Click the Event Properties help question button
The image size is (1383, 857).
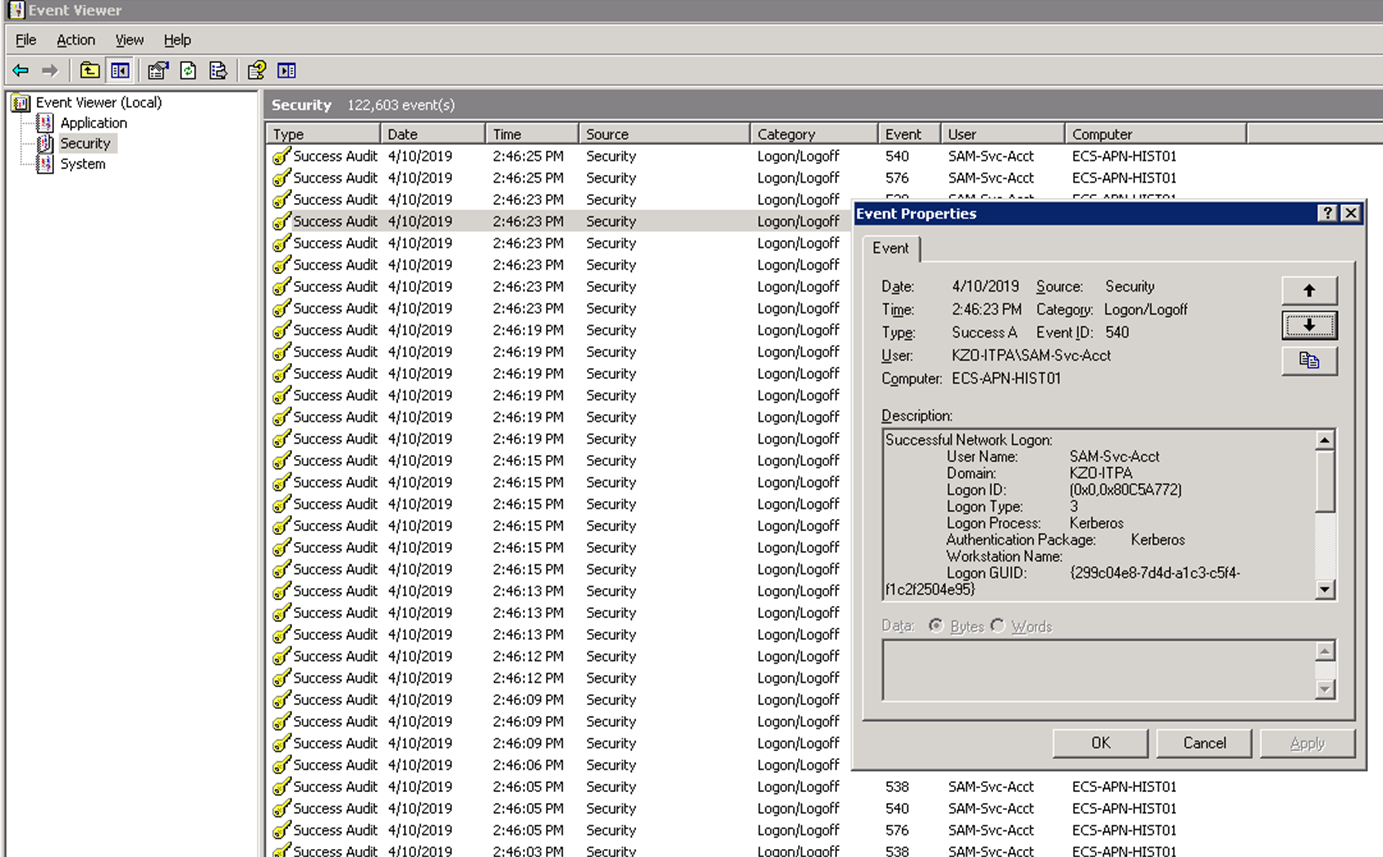pyautogui.click(x=1327, y=214)
